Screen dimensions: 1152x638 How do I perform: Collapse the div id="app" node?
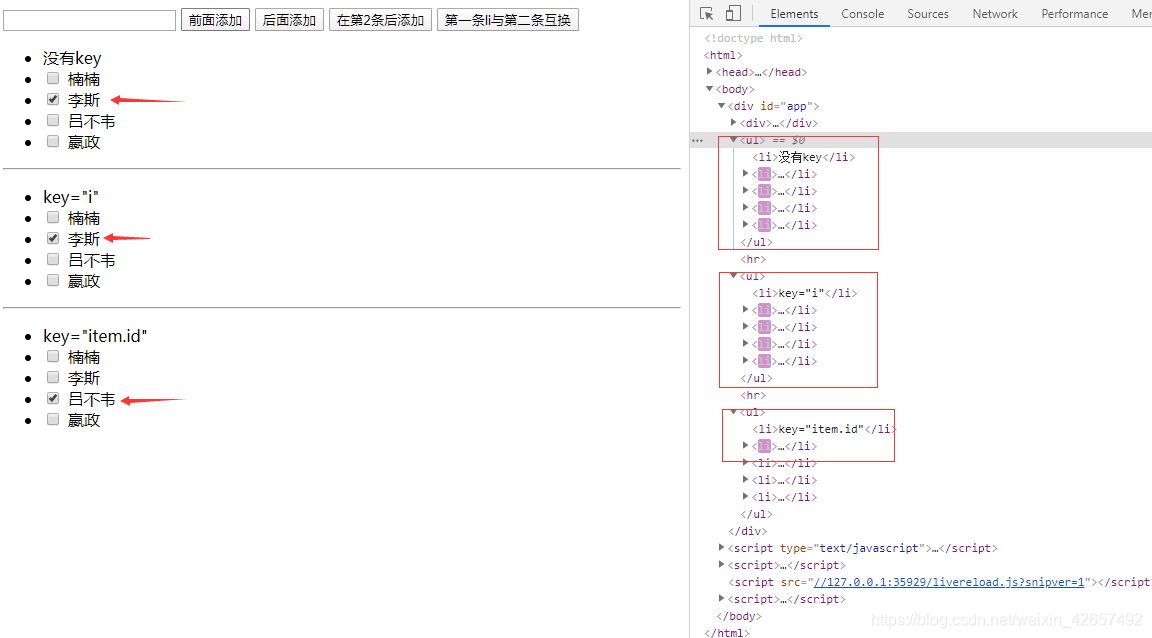tap(721, 106)
